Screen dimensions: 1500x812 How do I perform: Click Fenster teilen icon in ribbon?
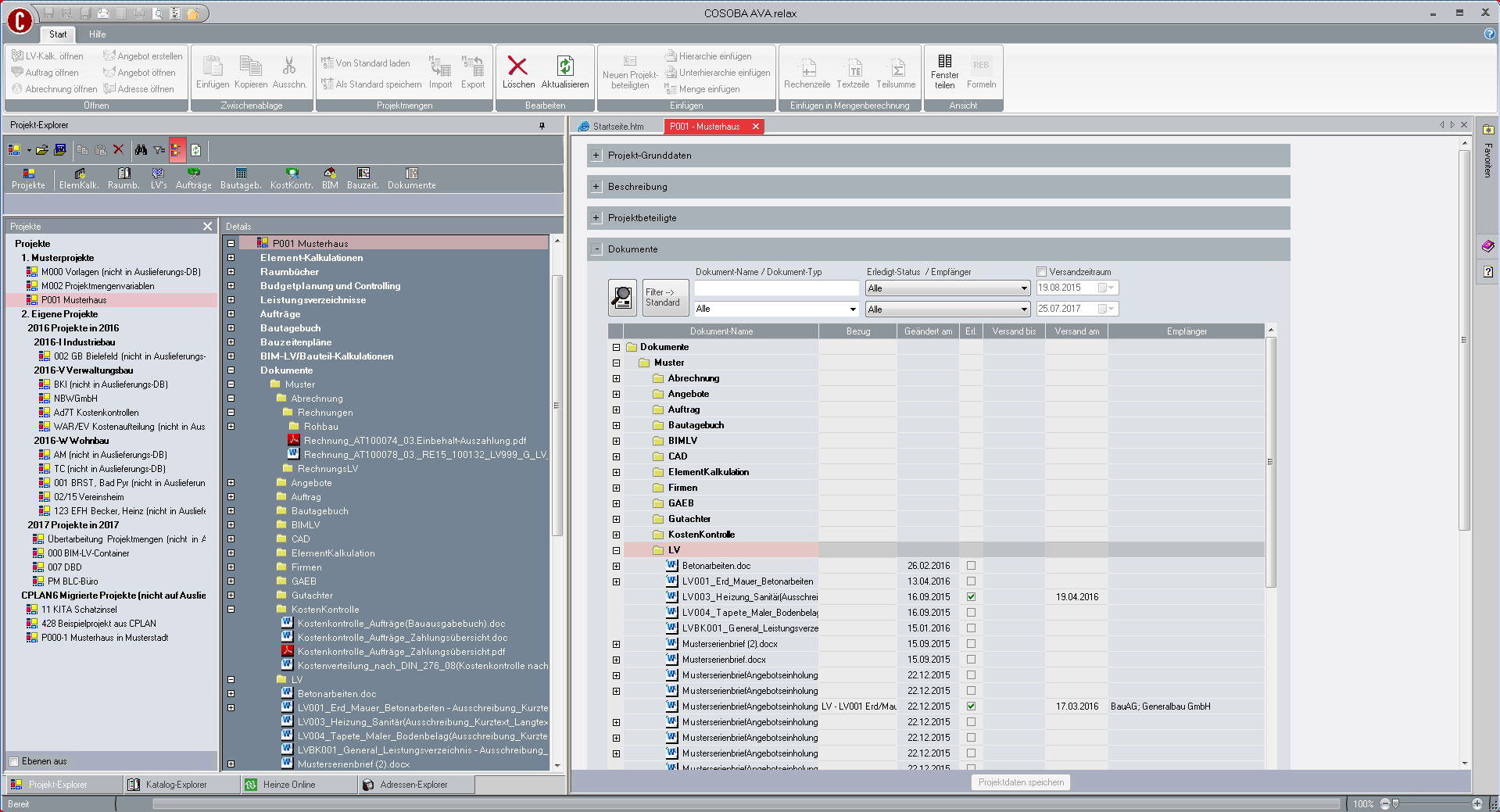(944, 62)
